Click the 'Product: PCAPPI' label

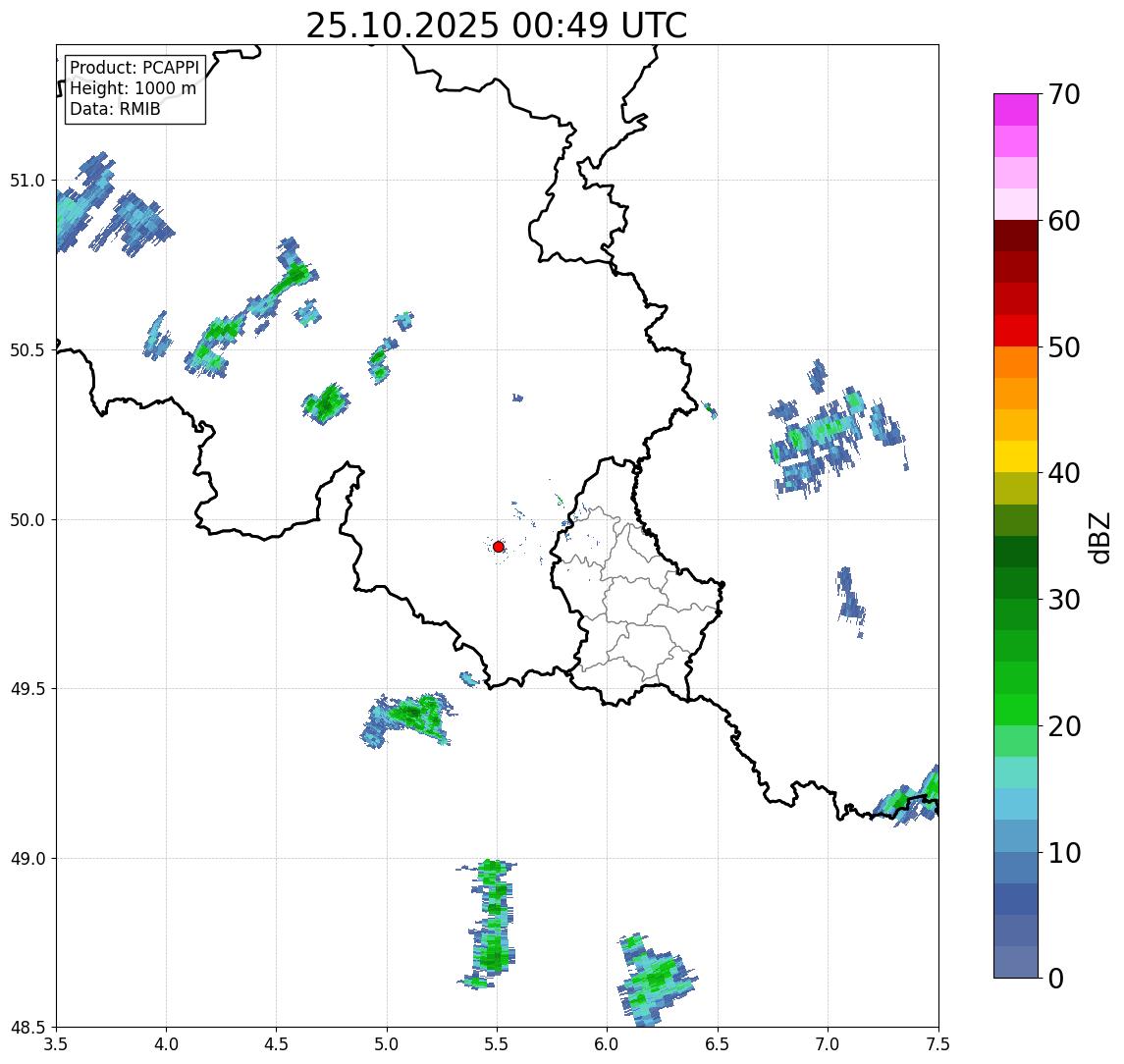coord(134,68)
